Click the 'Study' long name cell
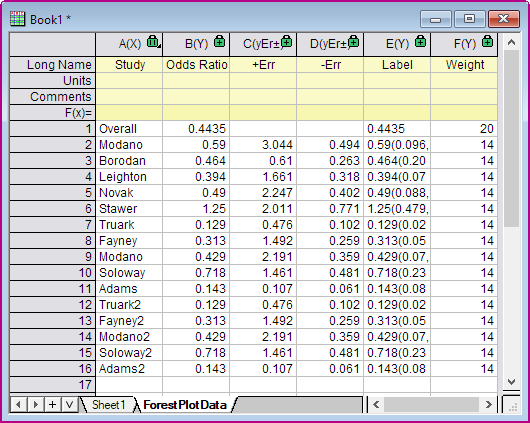This screenshot has height=423, width=530. [x=129, y=65]
